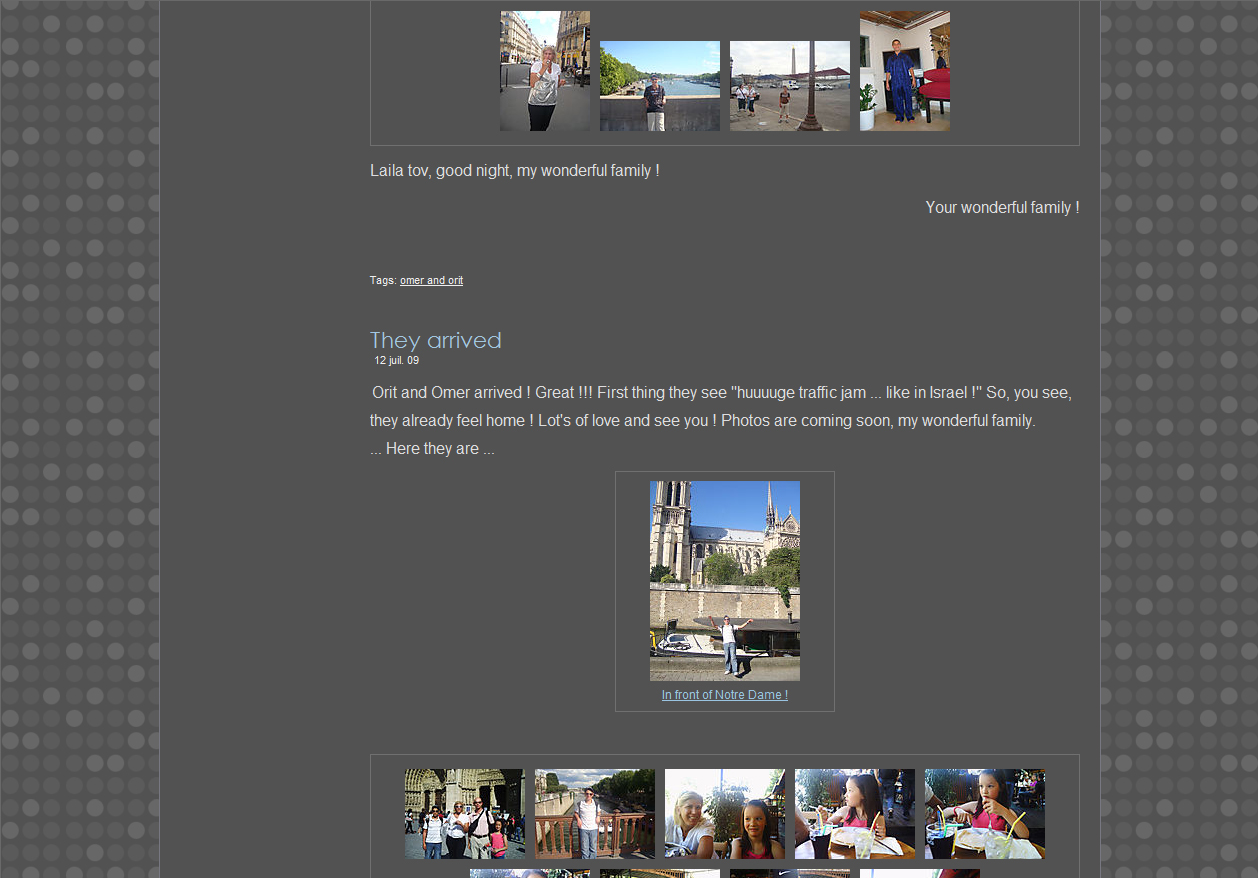
Task: Click the 'Laila tov, good night' text line
Action: [514, 171]
